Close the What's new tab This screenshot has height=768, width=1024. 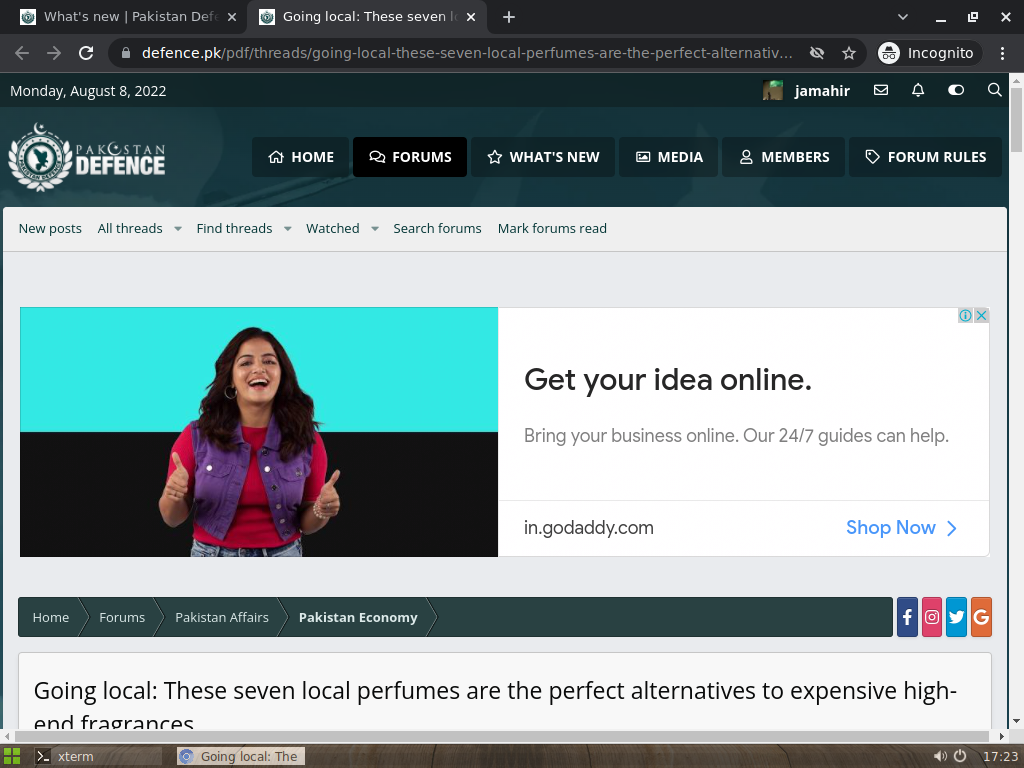pyautogui.click(x=231, y=18)
